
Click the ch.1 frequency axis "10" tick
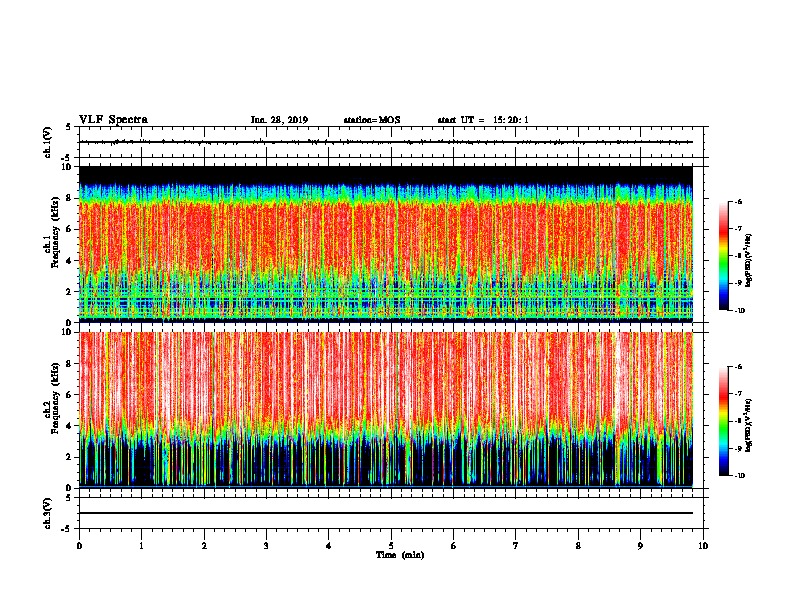tap(68, 167)
